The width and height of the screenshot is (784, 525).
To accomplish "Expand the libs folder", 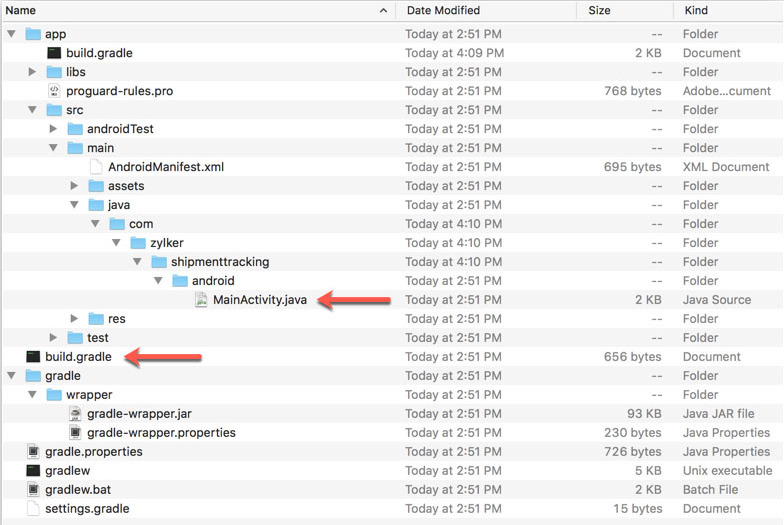I will pos(32,72).
